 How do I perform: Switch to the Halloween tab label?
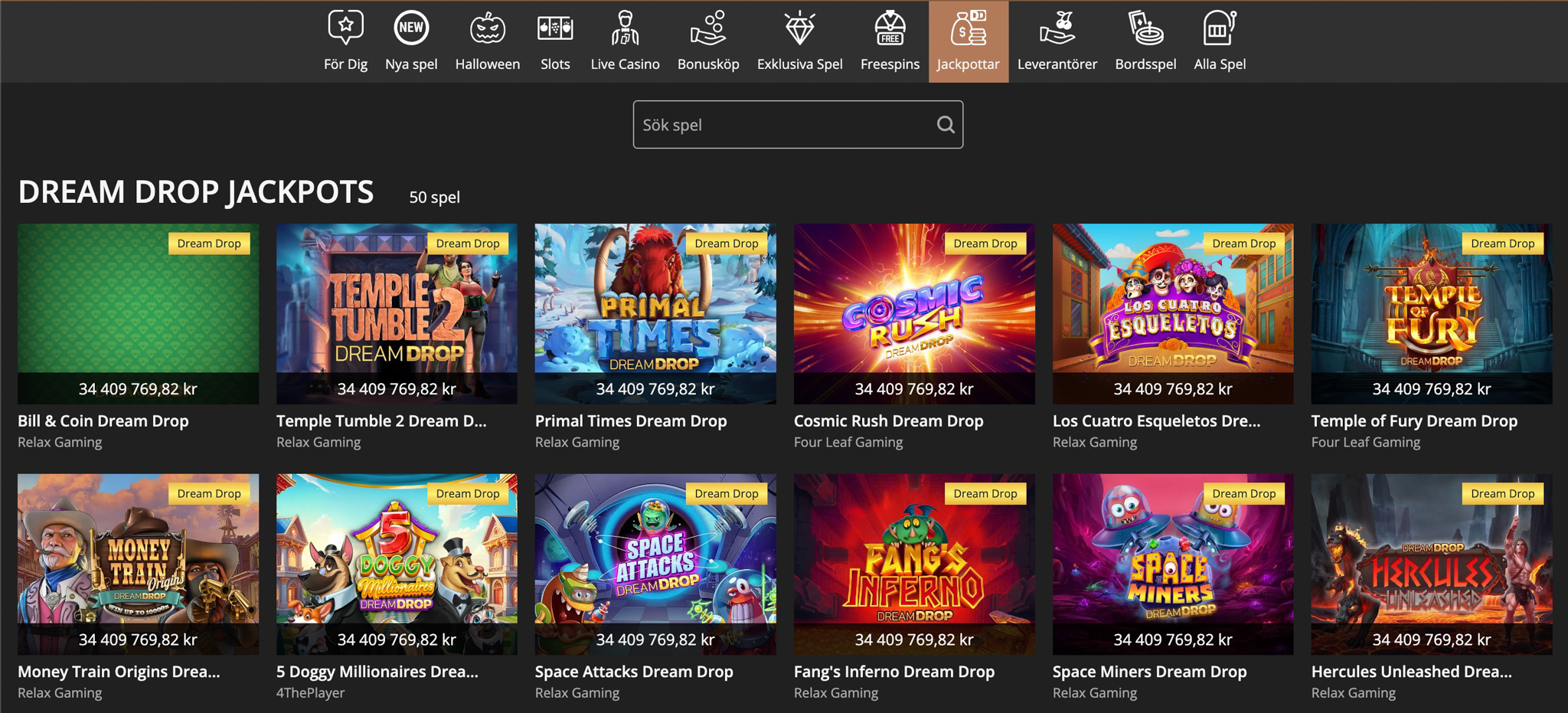(488, 64)
